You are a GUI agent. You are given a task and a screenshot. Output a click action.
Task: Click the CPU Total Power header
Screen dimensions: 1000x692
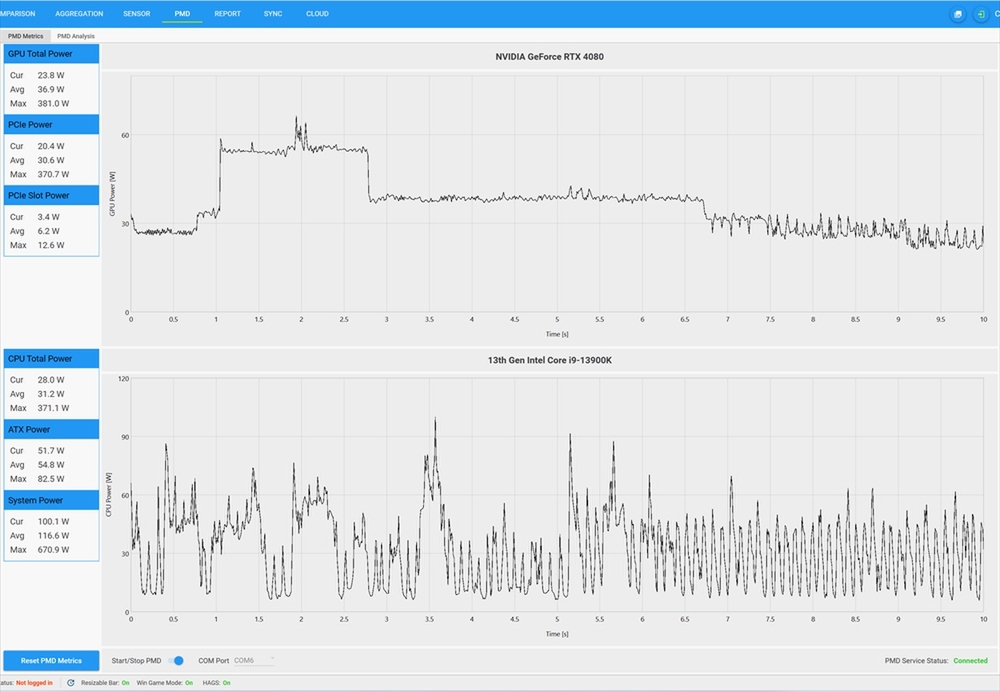51,358
